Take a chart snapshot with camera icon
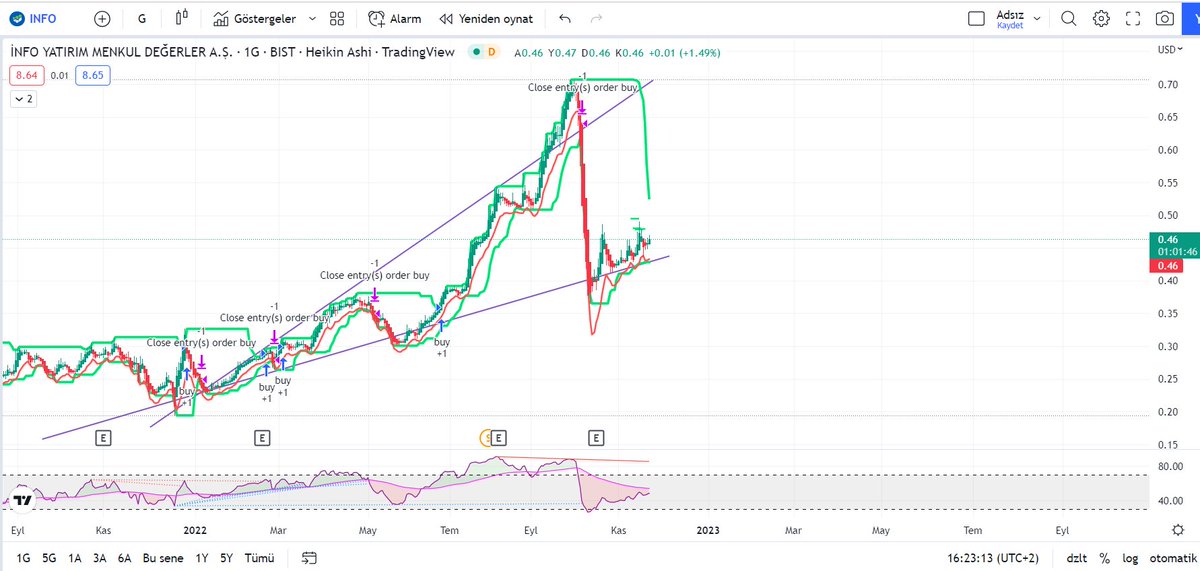 pos(1165,18)
